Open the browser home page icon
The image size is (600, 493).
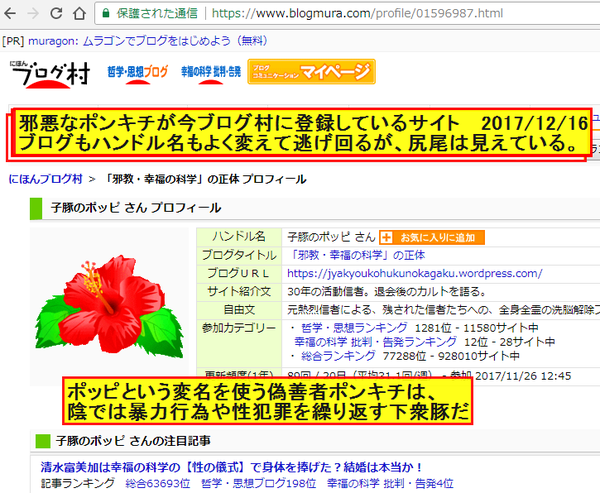click(80, 13)
